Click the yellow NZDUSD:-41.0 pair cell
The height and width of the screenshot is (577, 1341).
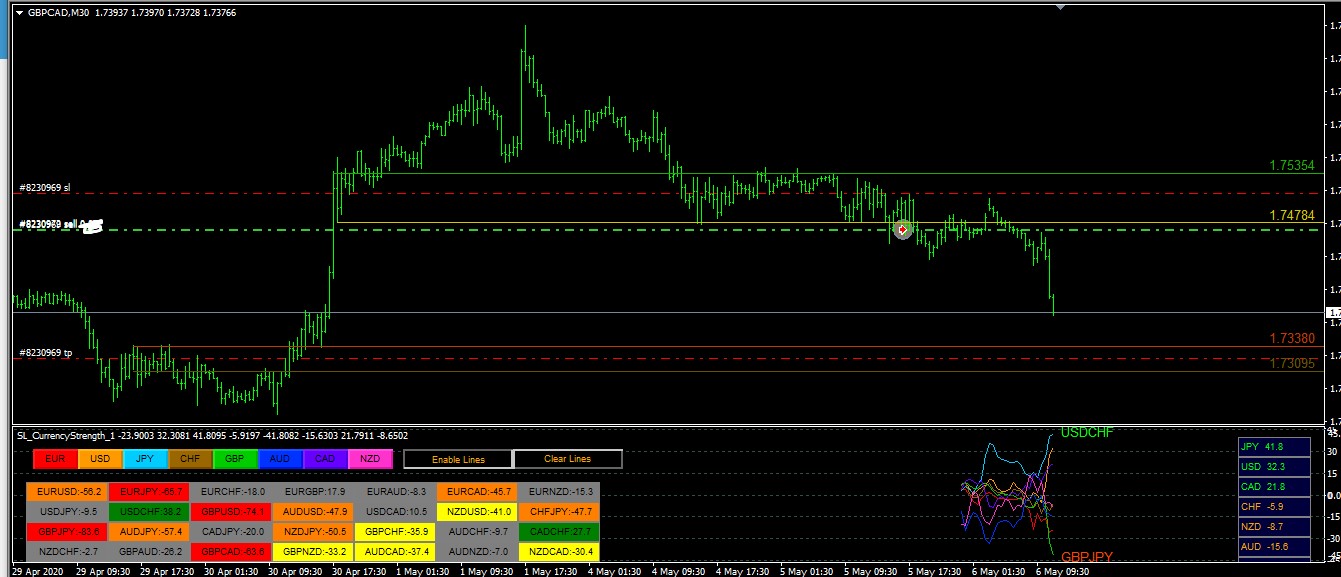click(476, 512)
